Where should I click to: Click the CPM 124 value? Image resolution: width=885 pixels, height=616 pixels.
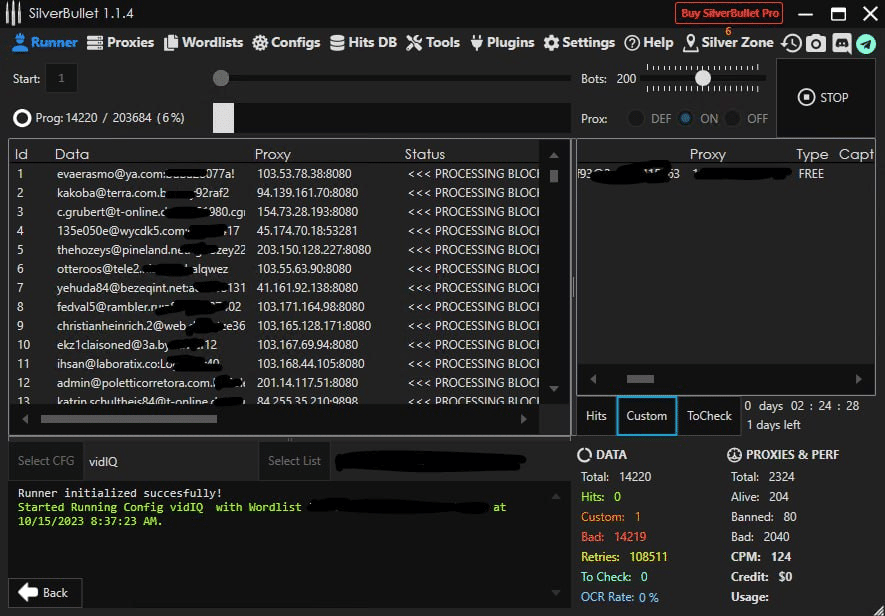coord(781,557)
